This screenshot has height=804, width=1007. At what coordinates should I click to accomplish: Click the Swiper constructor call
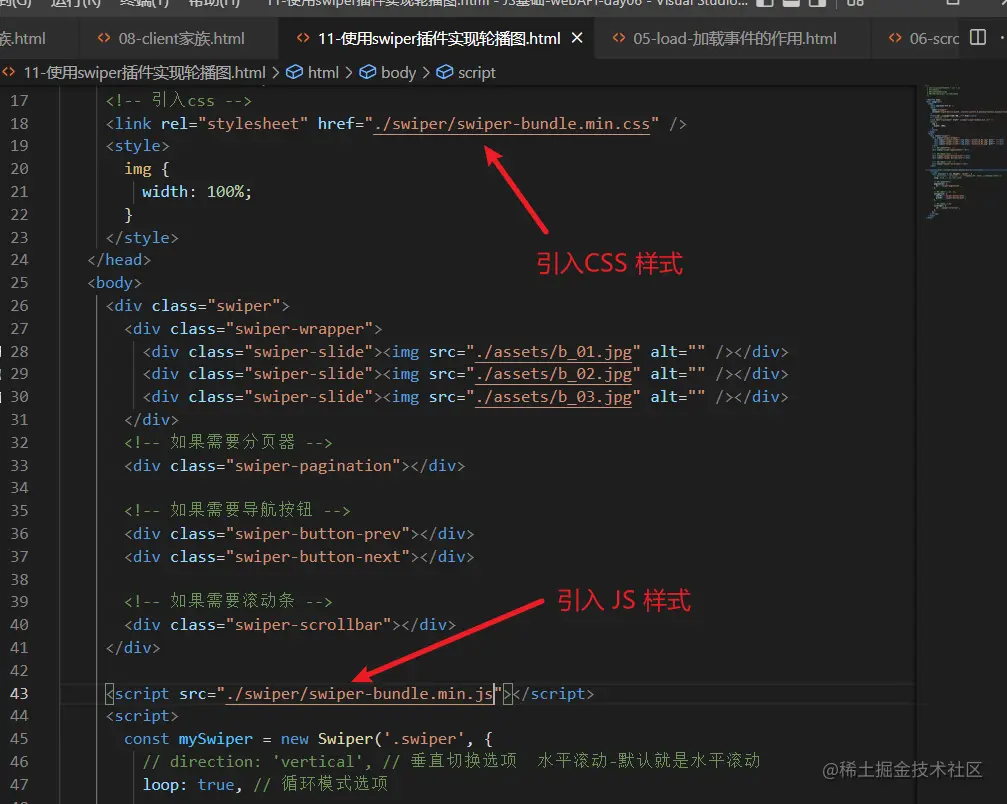(x=346, y=739)
